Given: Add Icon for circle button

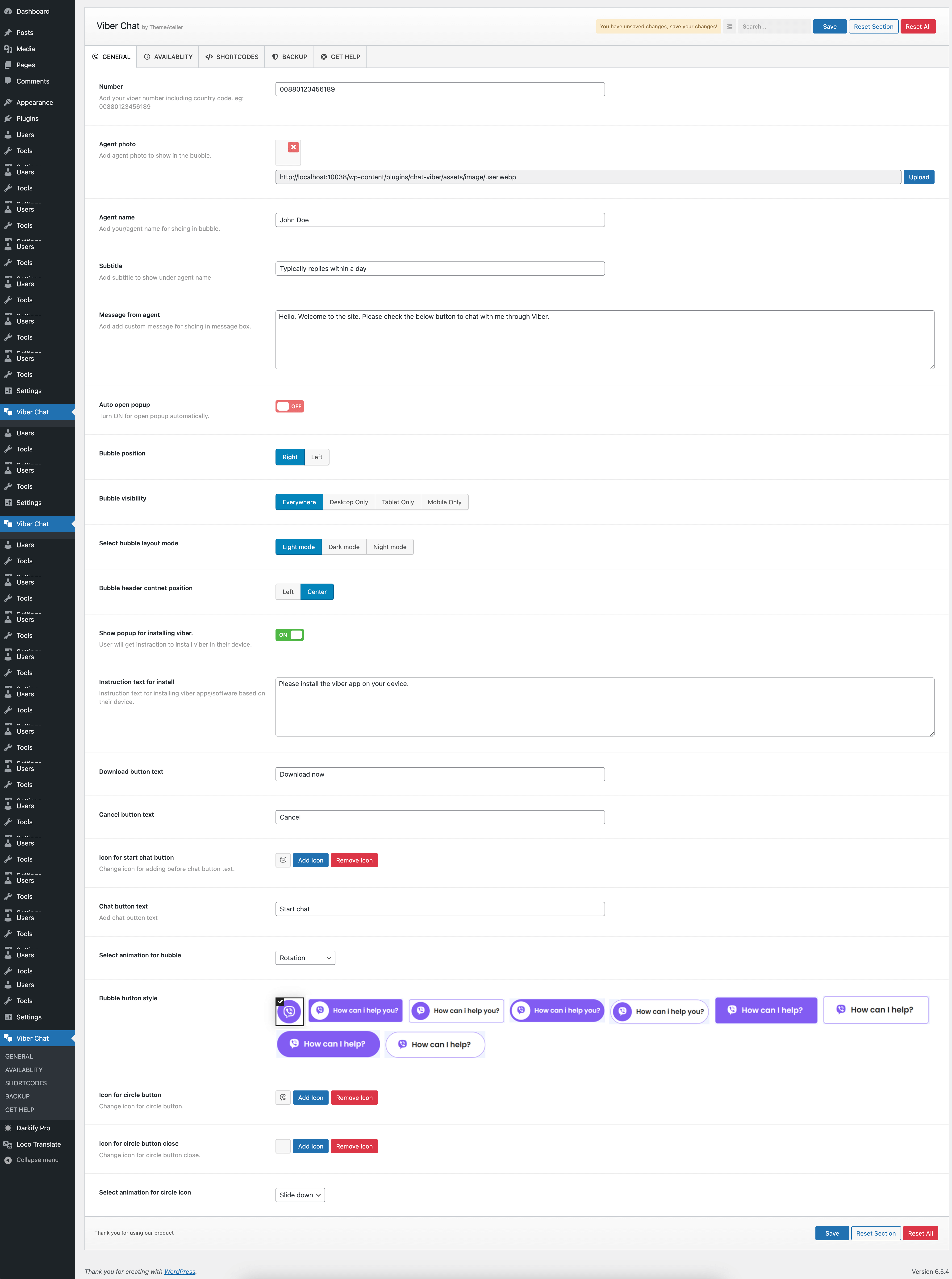Looking at the screenshot, I should 311,1098.
